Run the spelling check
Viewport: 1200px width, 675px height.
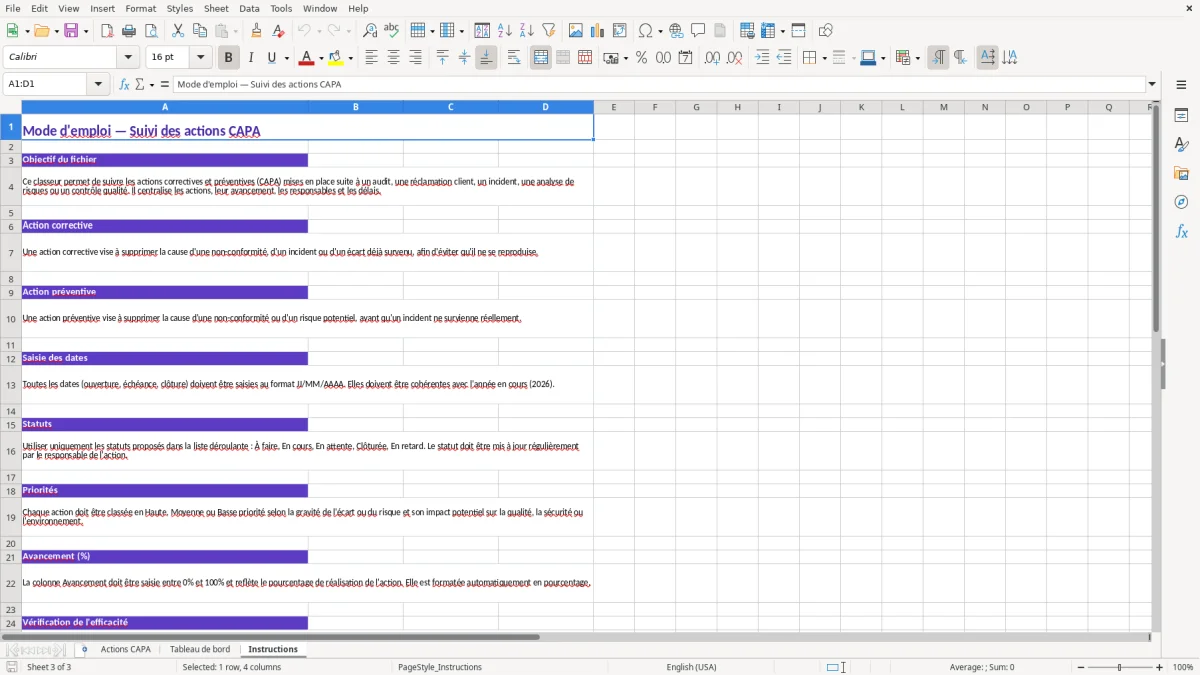pos(392,31)
